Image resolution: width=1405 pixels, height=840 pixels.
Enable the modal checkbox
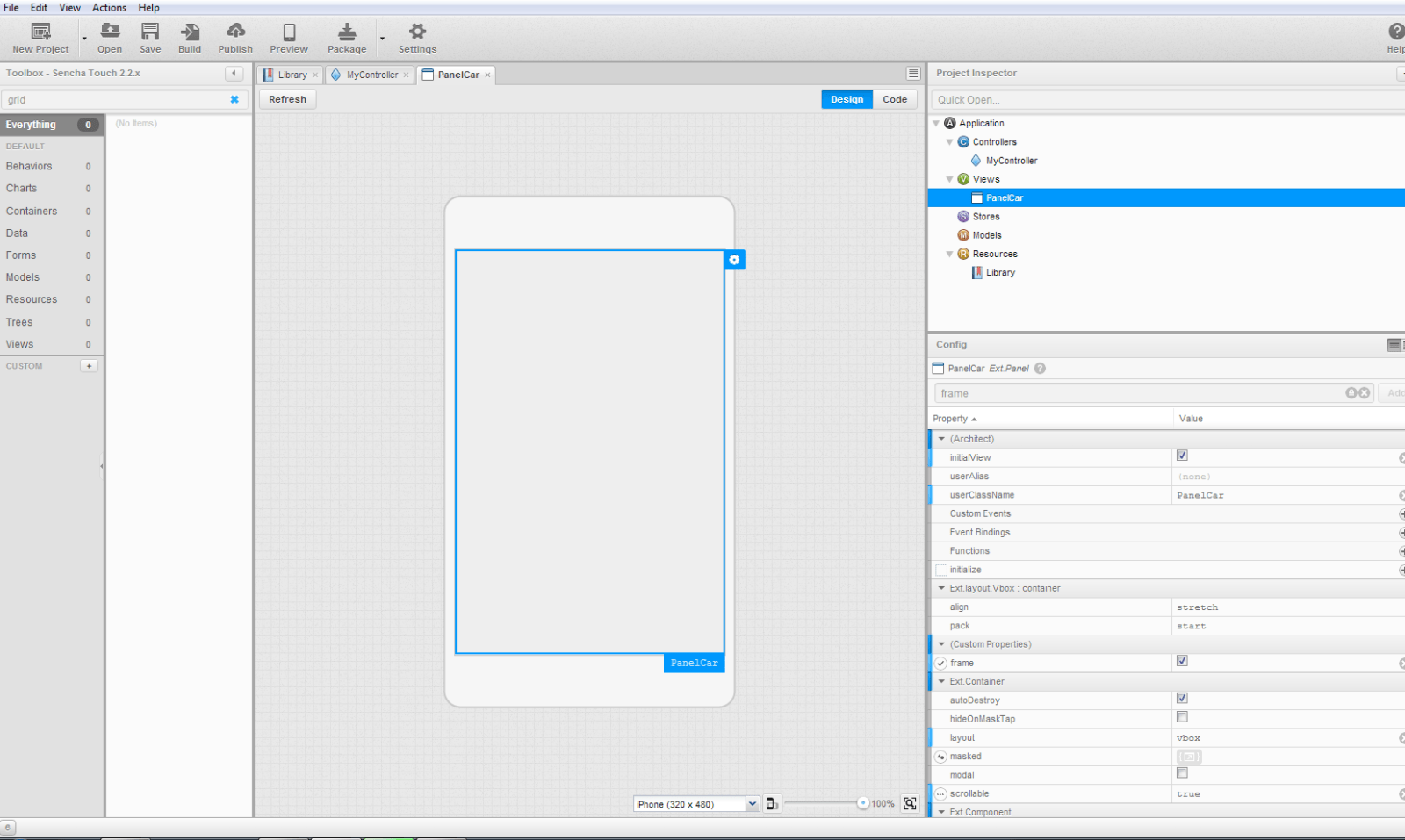pos(1182,773)
